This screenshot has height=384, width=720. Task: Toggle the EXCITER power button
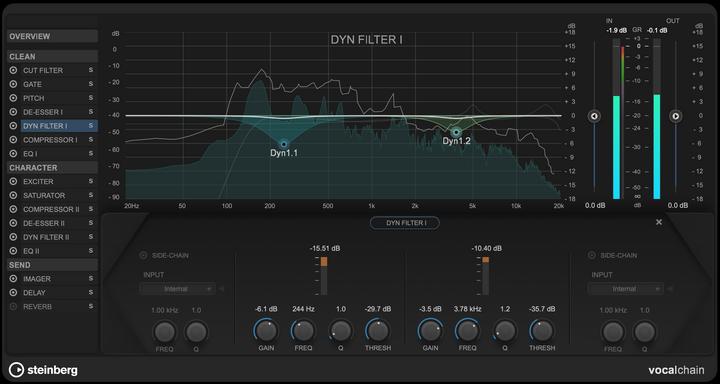[13, 182]
